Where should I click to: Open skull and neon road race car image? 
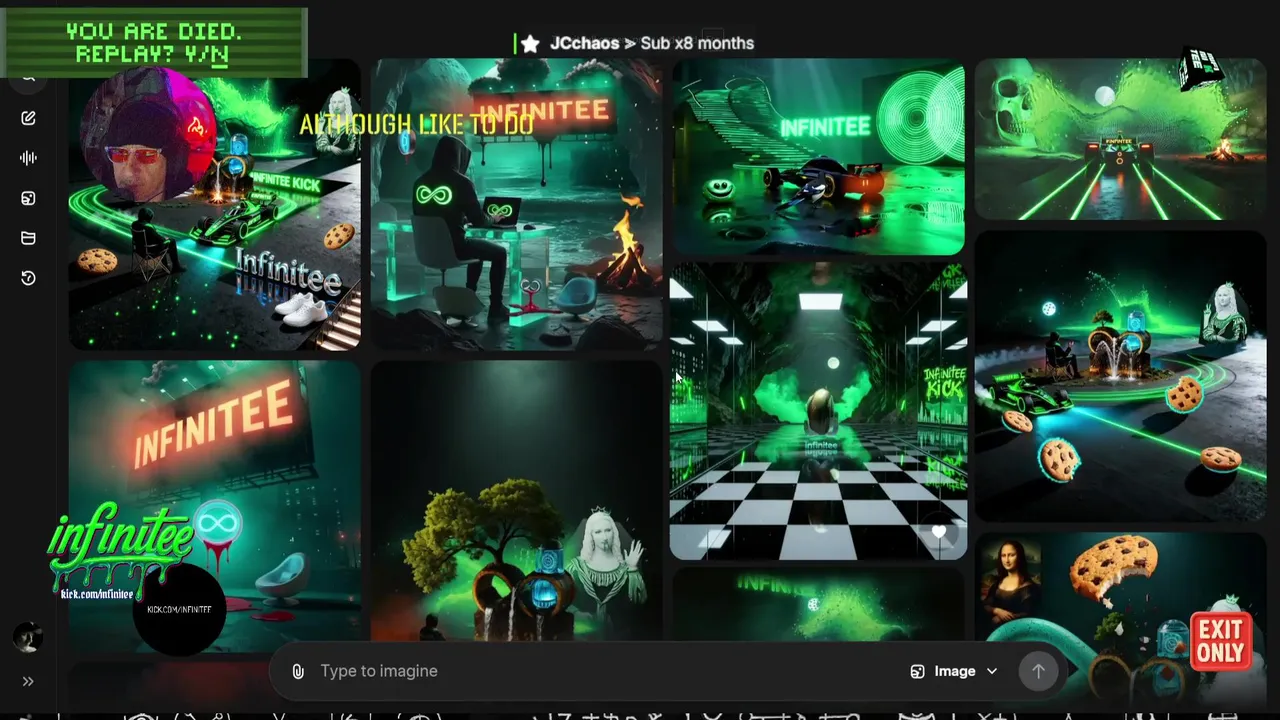(1120, 139)
